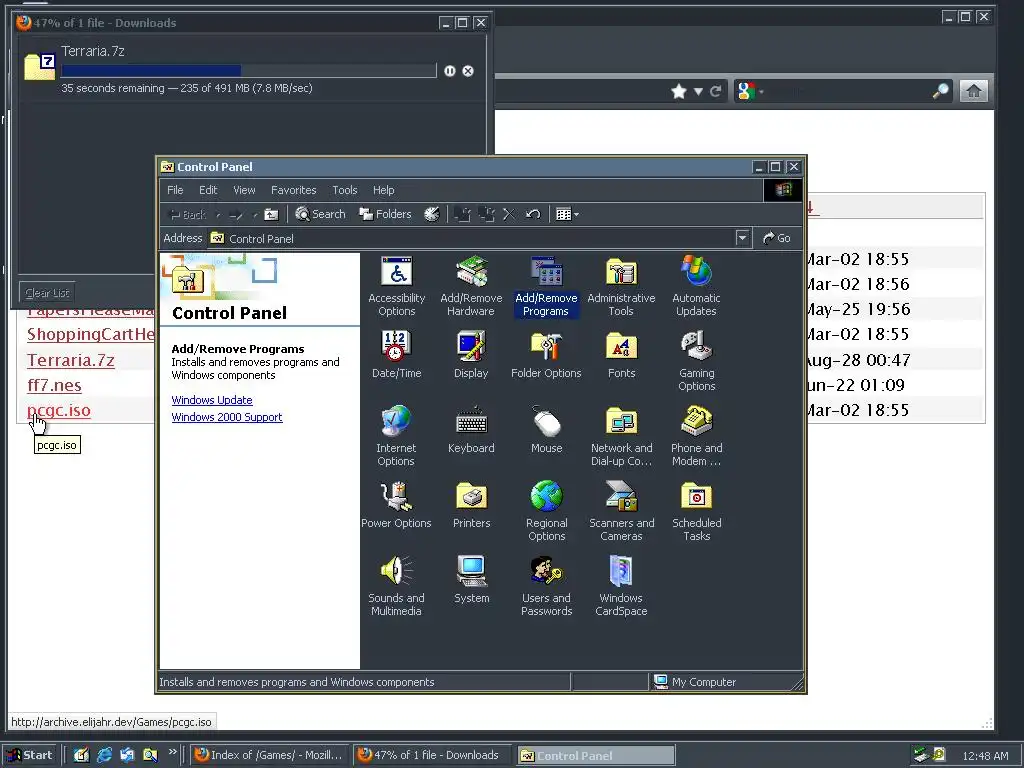Select the Add/Remove Programs icon
The width and height of the screenshot is (1024, 768).
point(546,286)
